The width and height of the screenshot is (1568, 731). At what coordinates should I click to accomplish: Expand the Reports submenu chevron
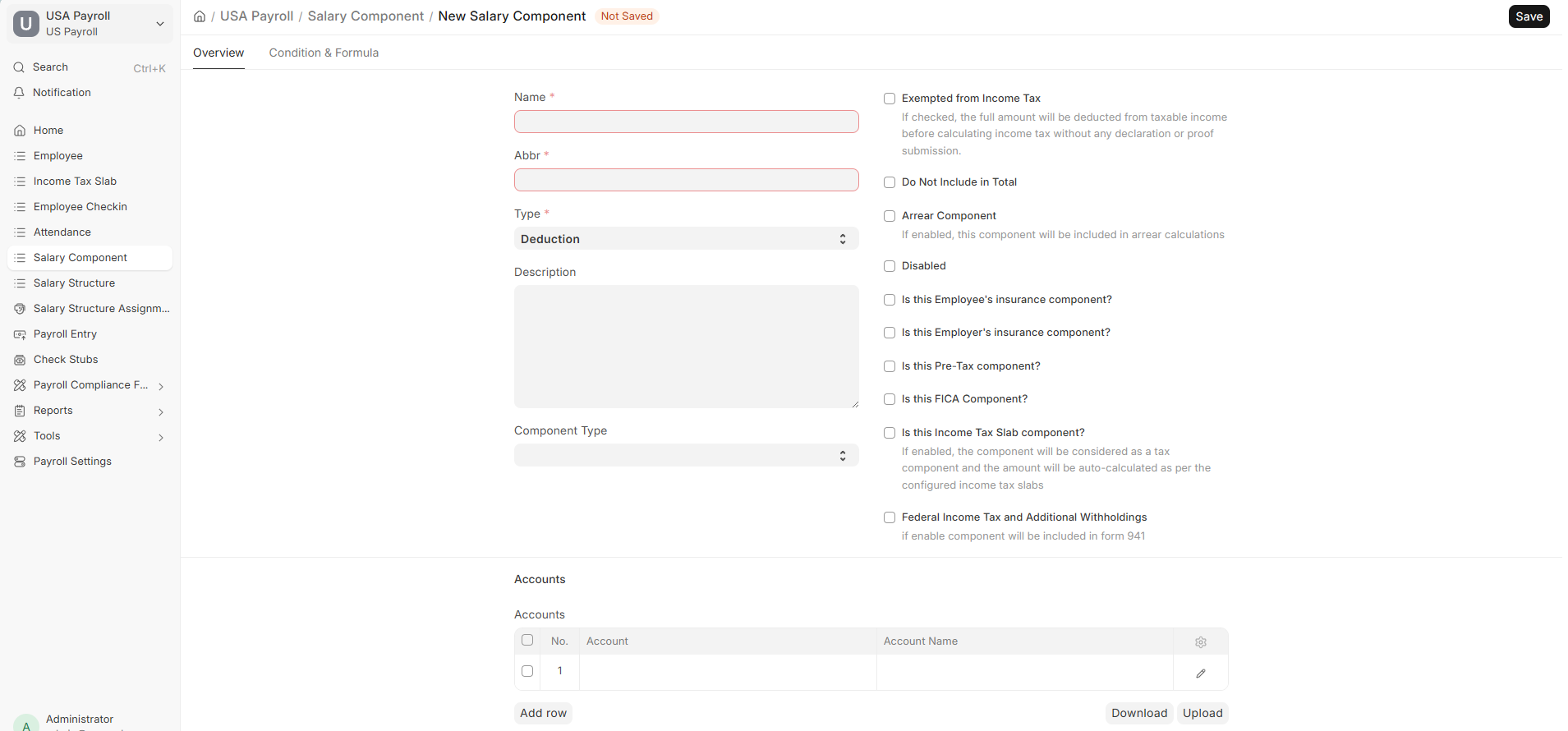click(x=161, y=411)
